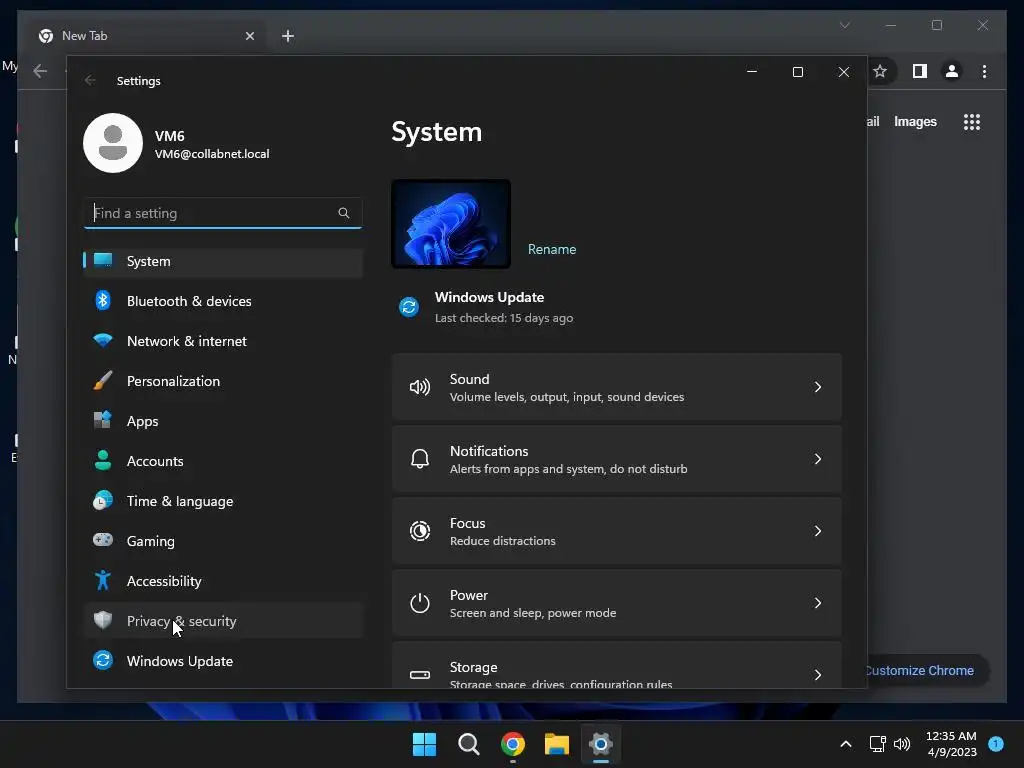Open Chrome tab search dropdown arrow

(x=845, y=25)
